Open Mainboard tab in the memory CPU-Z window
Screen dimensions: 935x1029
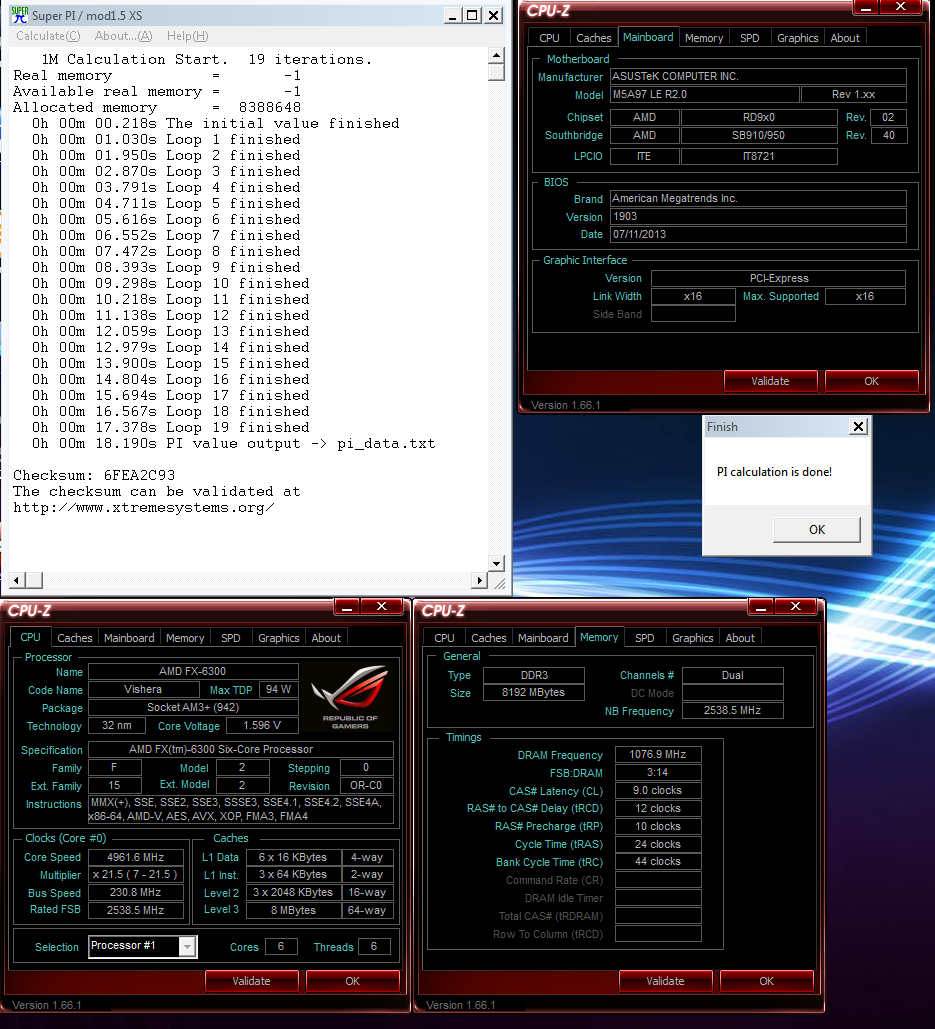click(543, 638)
